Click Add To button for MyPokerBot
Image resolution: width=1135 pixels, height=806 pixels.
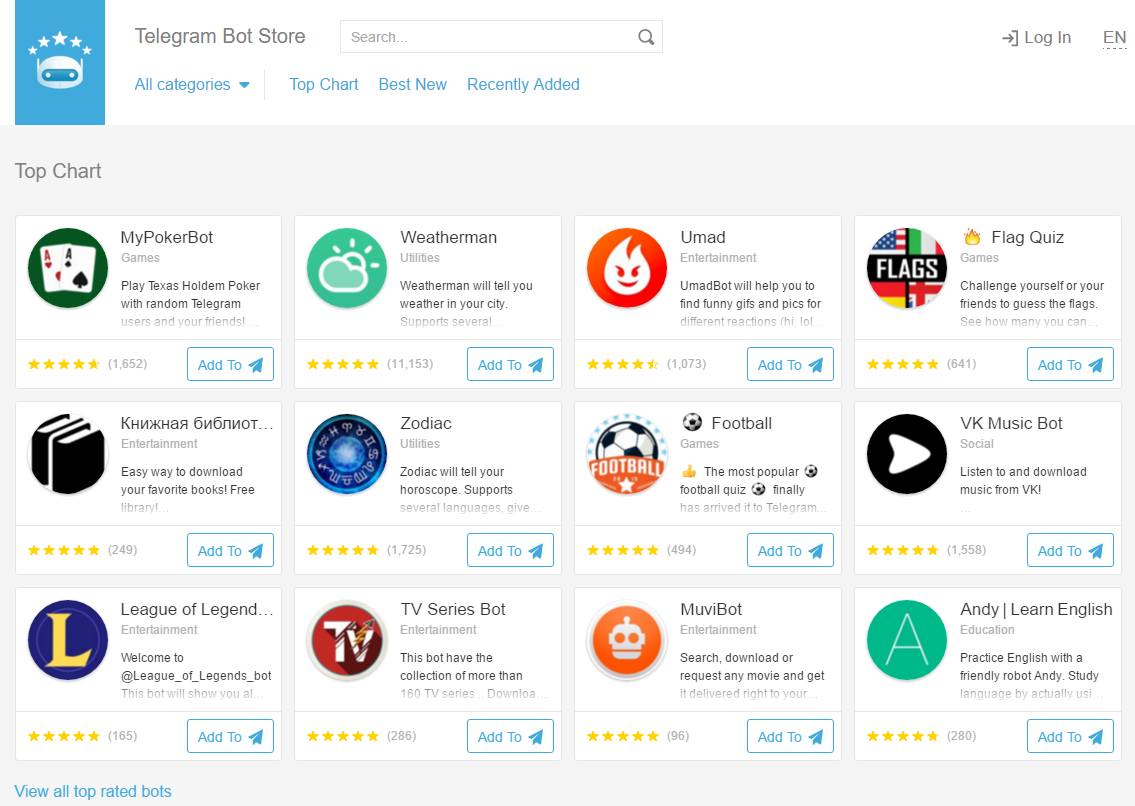click(x=230, y=364)
